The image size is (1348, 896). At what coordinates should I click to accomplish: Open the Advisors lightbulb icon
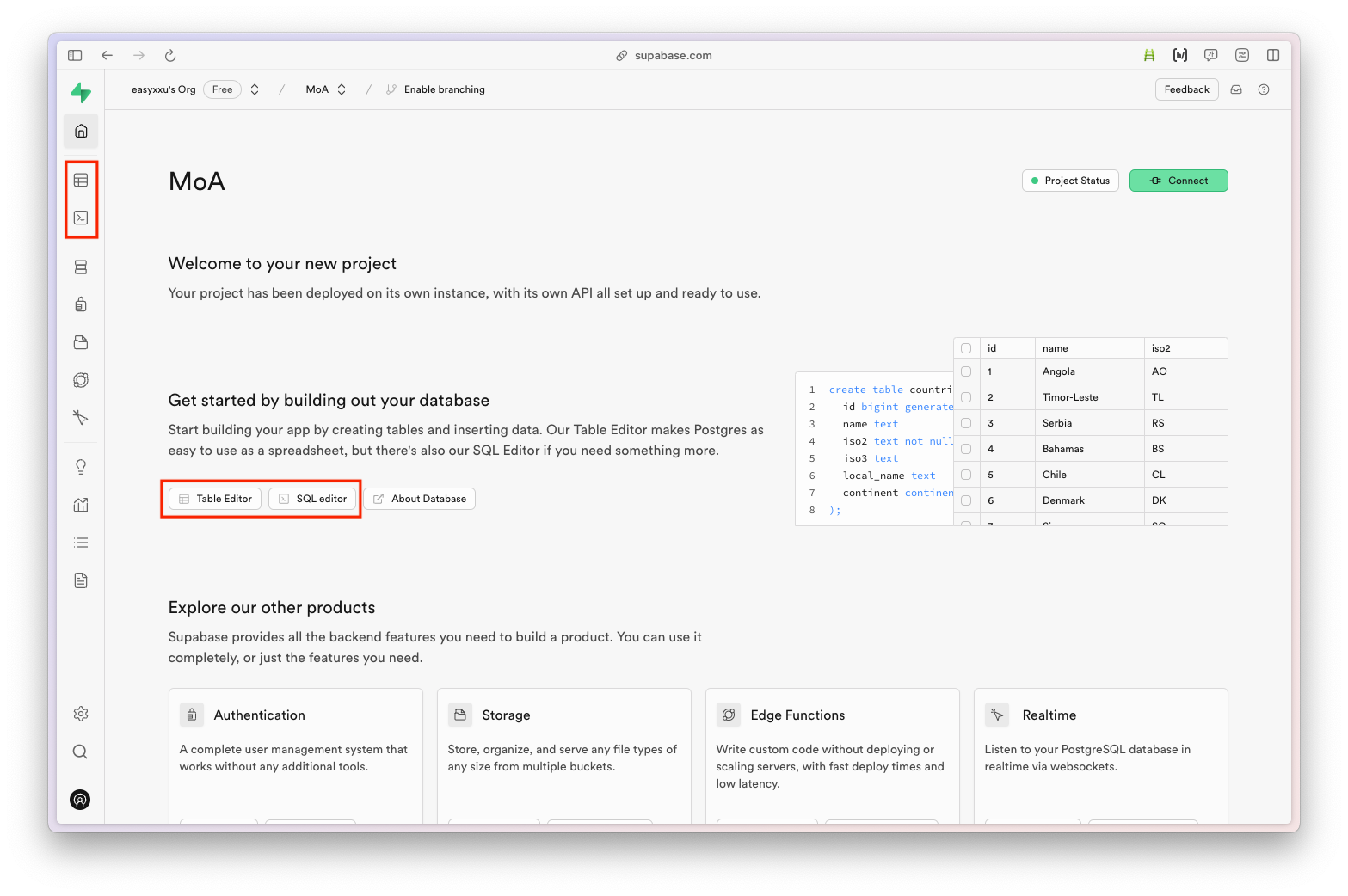coord(81,467)
